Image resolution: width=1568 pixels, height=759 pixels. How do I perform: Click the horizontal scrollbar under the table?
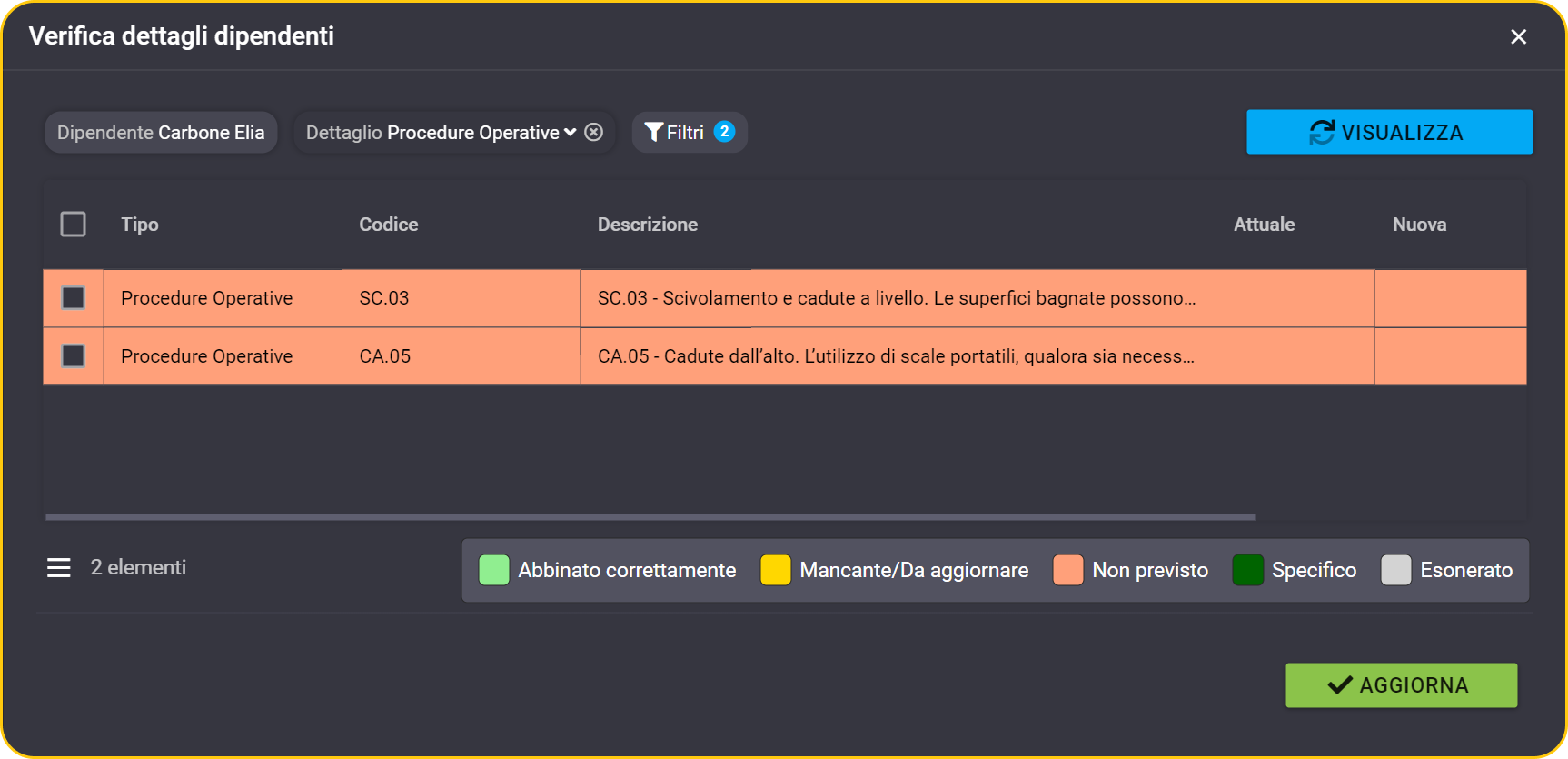[x=650, y=517]
